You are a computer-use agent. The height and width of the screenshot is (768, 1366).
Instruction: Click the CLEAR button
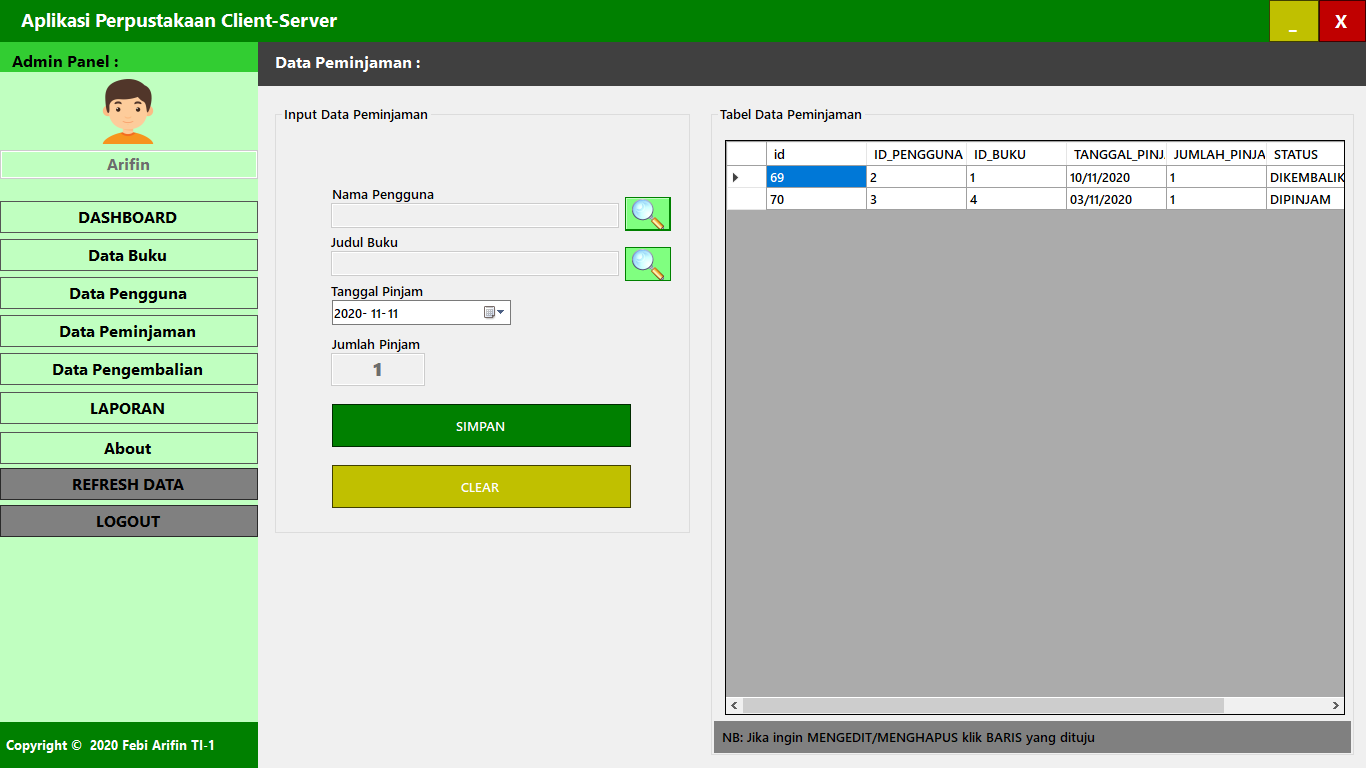480,487
